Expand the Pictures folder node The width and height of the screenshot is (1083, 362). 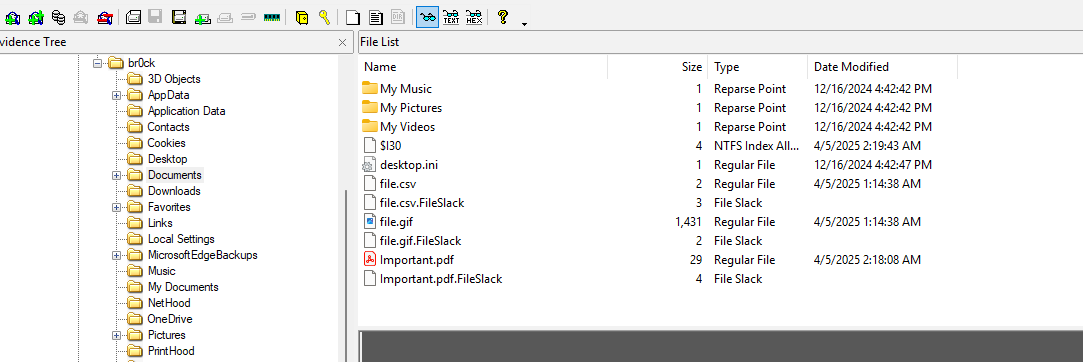116,335
